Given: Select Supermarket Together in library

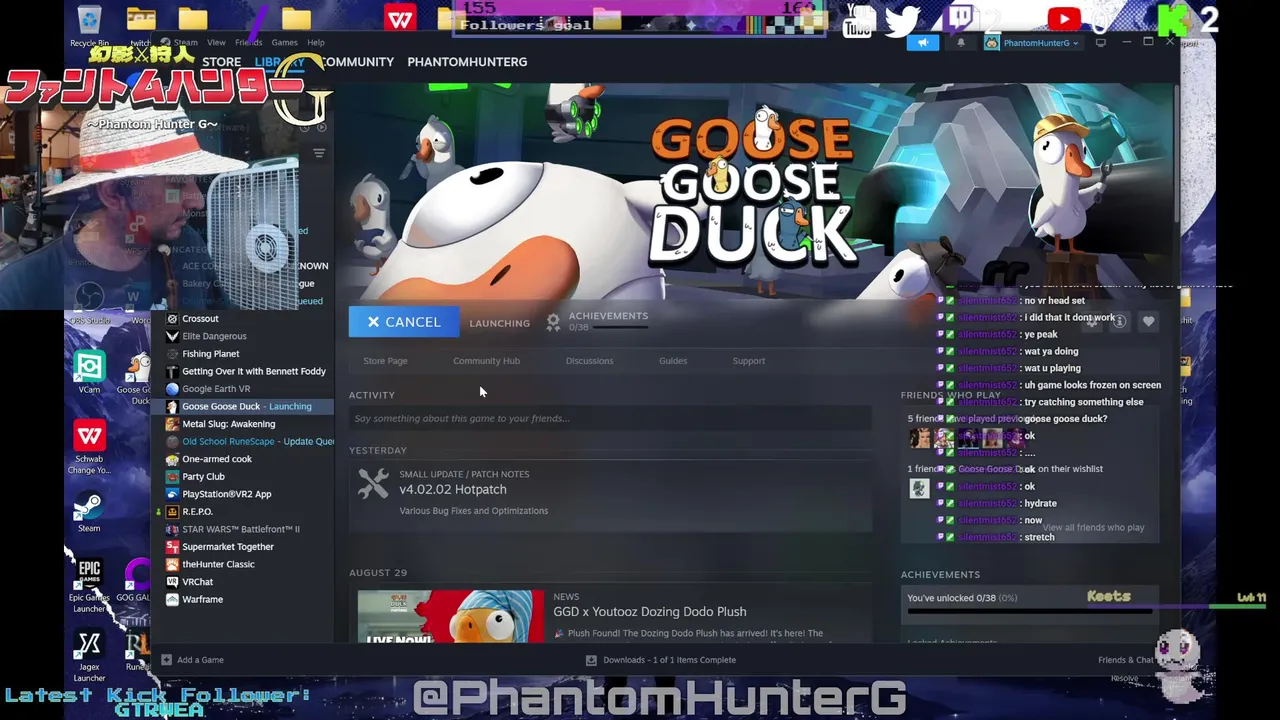Looking at the screenshot, I should (227, 547).
